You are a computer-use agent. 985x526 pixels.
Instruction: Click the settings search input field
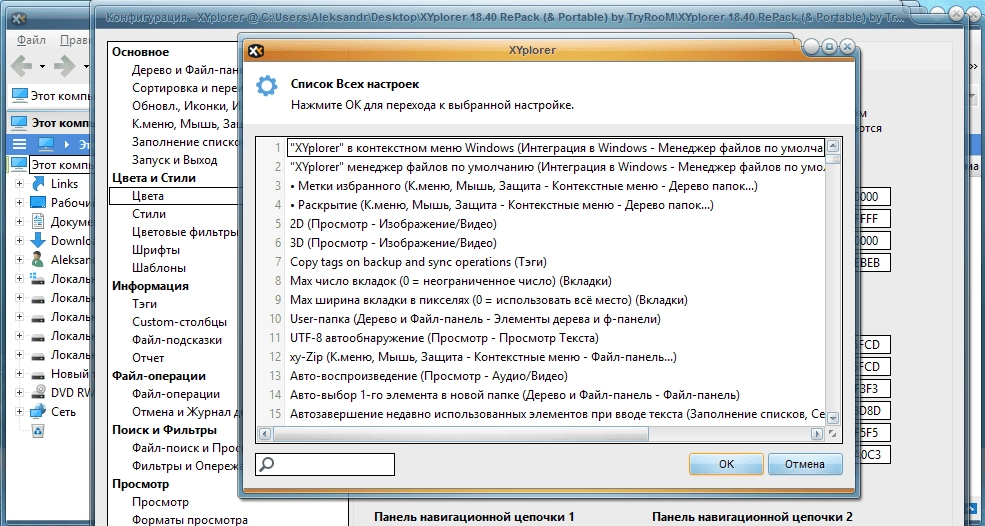pyautogui.click(x=325, y=464)
